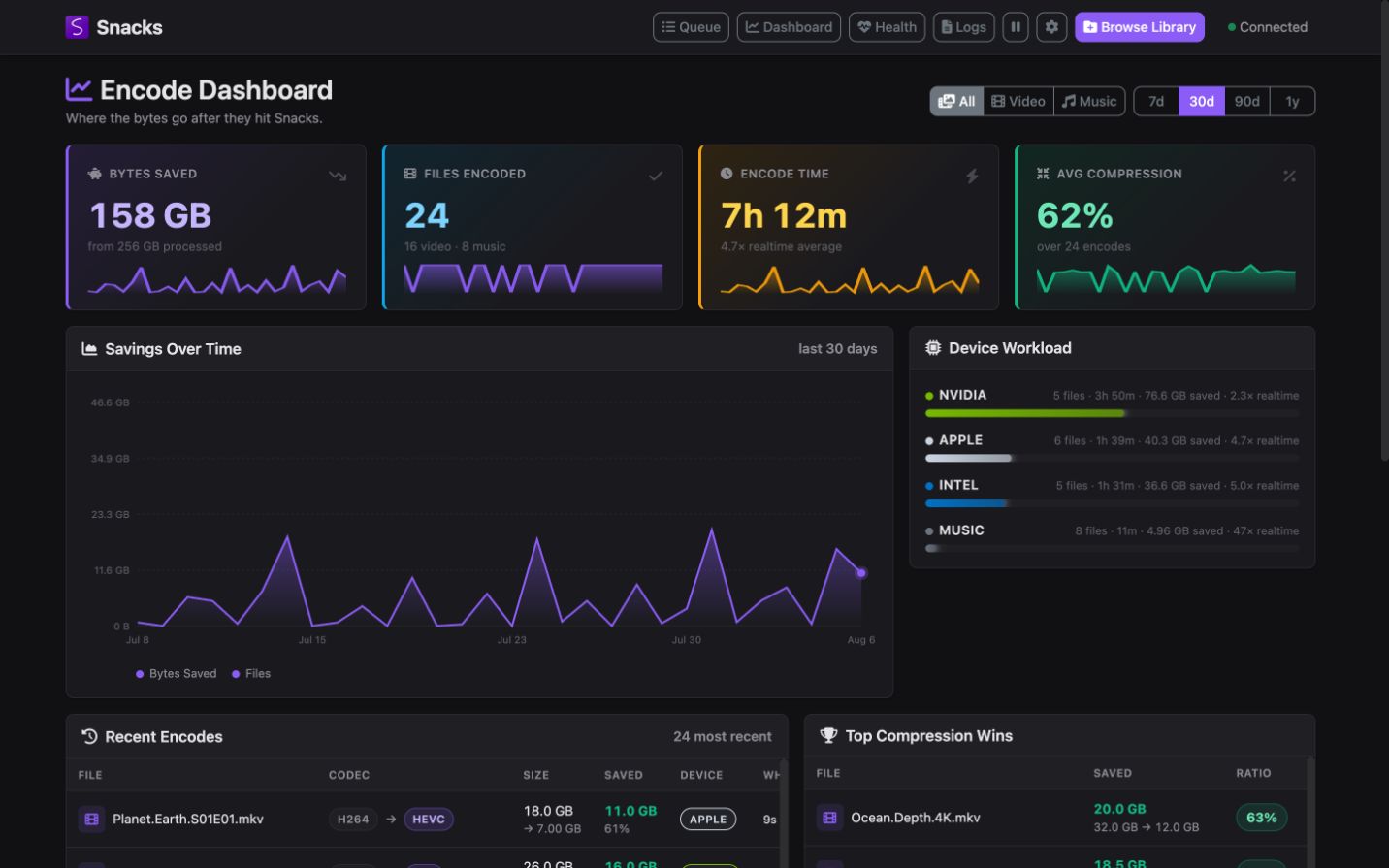Click the Browse Library button
Screen dimensions: 1389x868
[x=1140, y=27]
